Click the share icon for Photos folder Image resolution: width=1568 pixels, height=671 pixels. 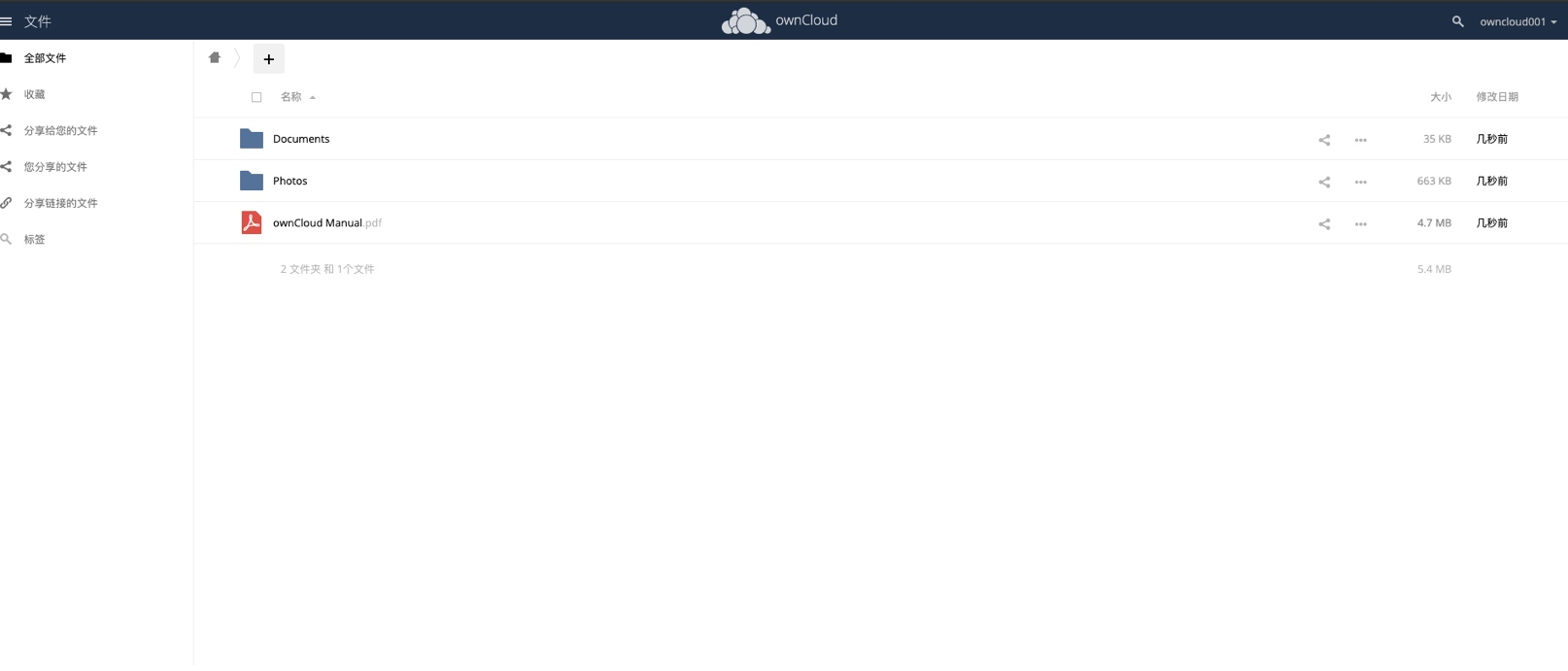pyautogui.click(x=1324, y=182)
